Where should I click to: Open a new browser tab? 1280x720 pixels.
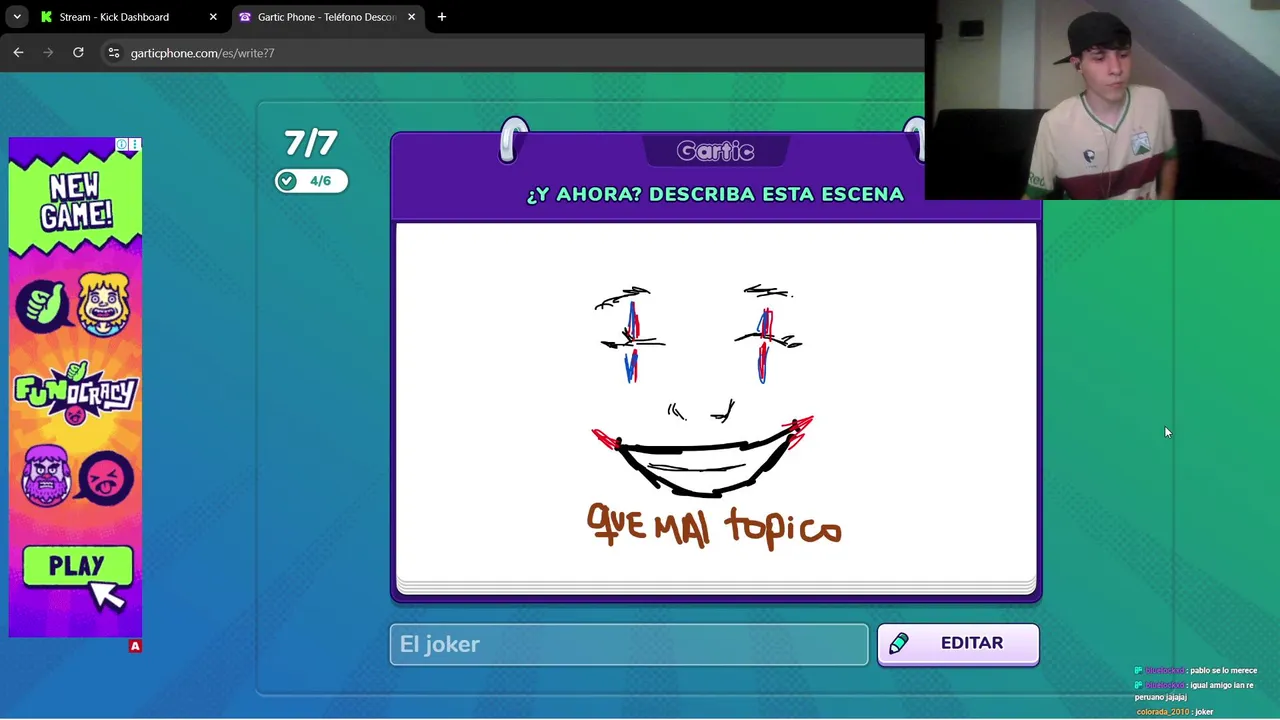[x=442, y=17]
